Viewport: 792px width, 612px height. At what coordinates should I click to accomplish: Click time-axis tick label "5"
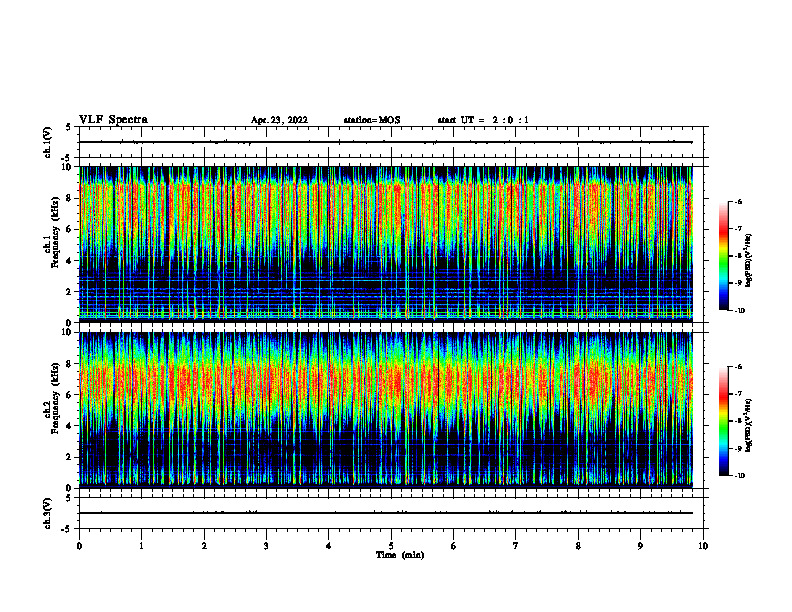(x=391, y=546)
